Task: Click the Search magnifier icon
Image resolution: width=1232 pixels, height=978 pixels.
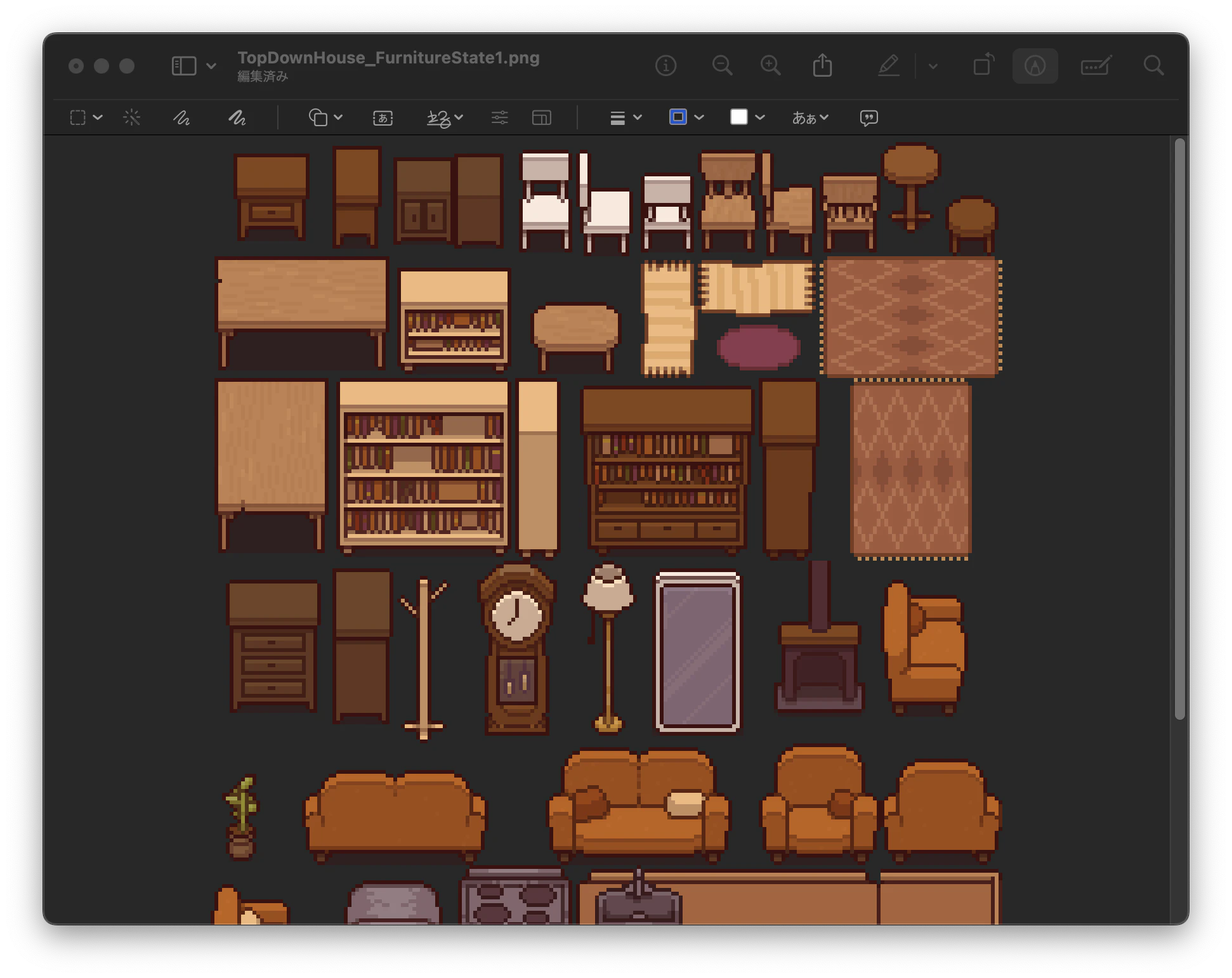Action: point(1153,65)
